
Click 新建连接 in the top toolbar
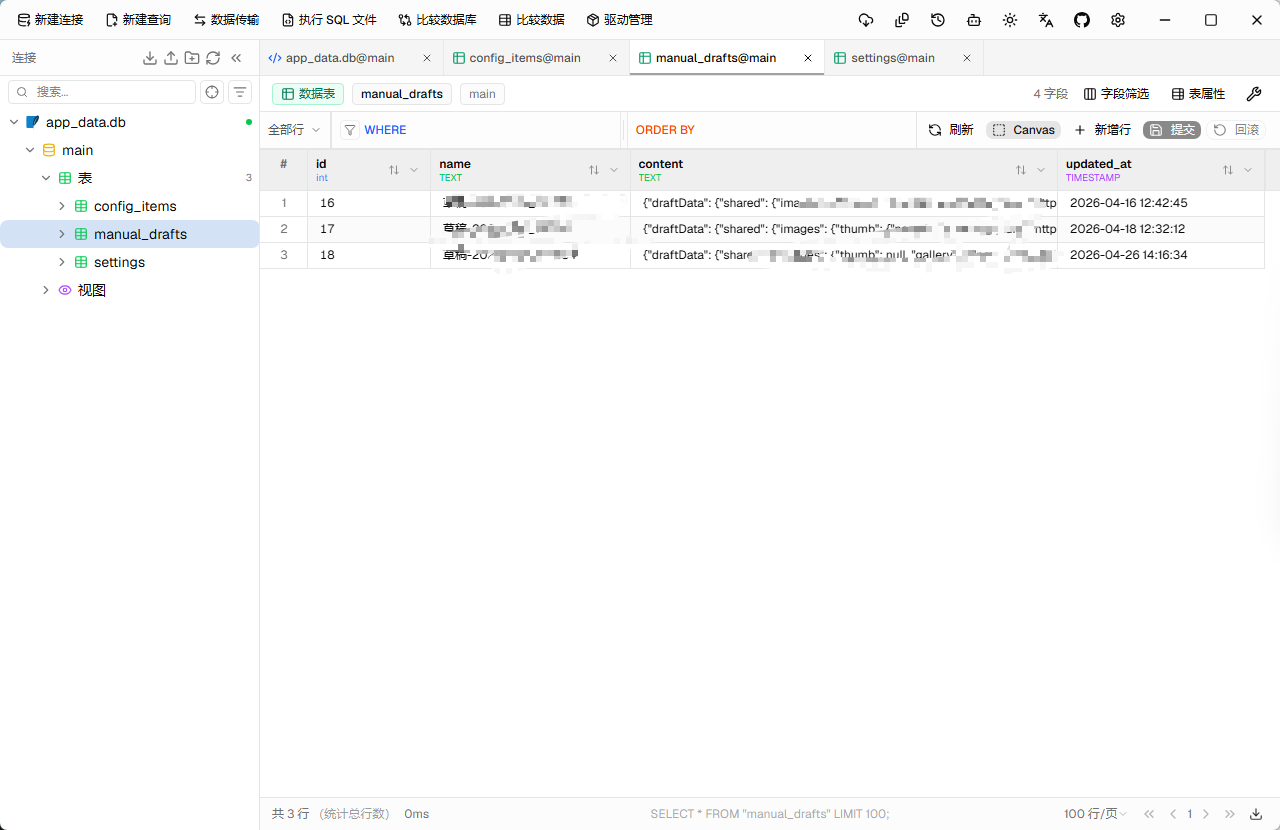[x=50, y=20]
